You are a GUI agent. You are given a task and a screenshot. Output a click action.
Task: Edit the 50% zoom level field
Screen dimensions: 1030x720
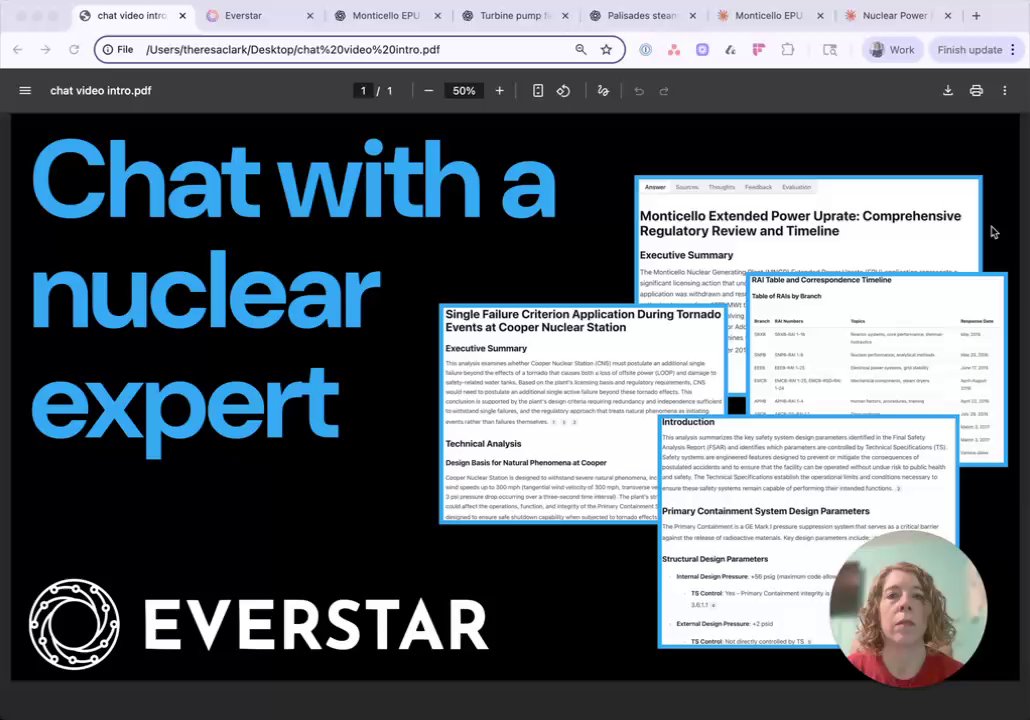(x=464, y=91)
